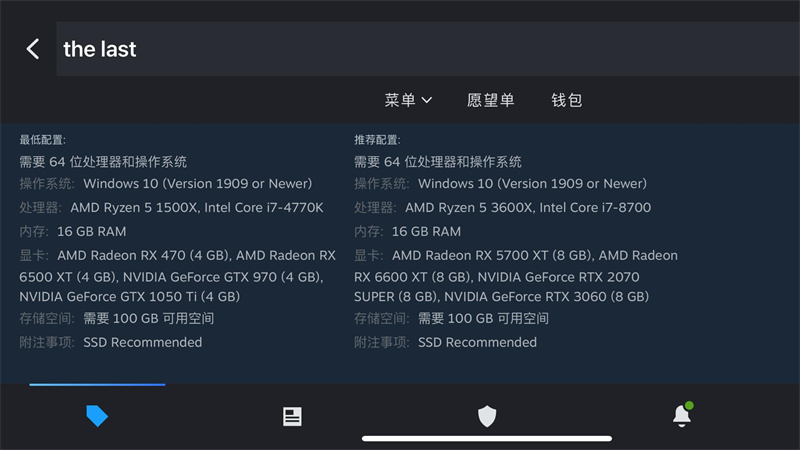Viewport: 800px width, 450px height.
Task: Click 'NVIDIA GeForce GTX 1050 Ti (4 GB)' line
Action: (130, 296)
